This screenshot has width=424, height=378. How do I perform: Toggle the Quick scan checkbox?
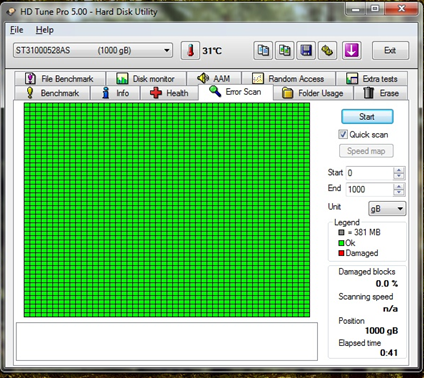click(343, 134)
